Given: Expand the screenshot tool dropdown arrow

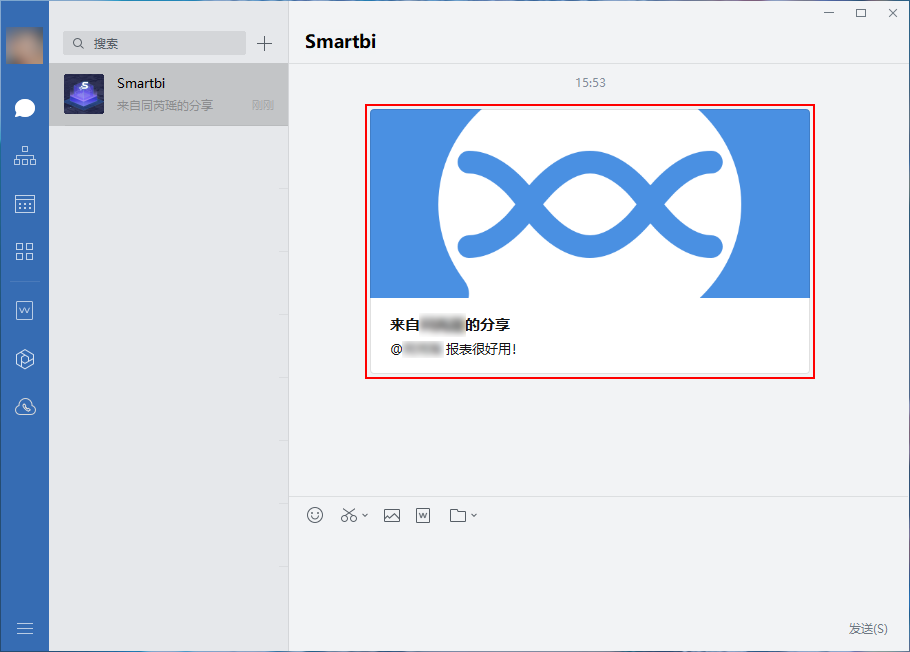Looking at the screenshot, I should click(x=365, y=515).
